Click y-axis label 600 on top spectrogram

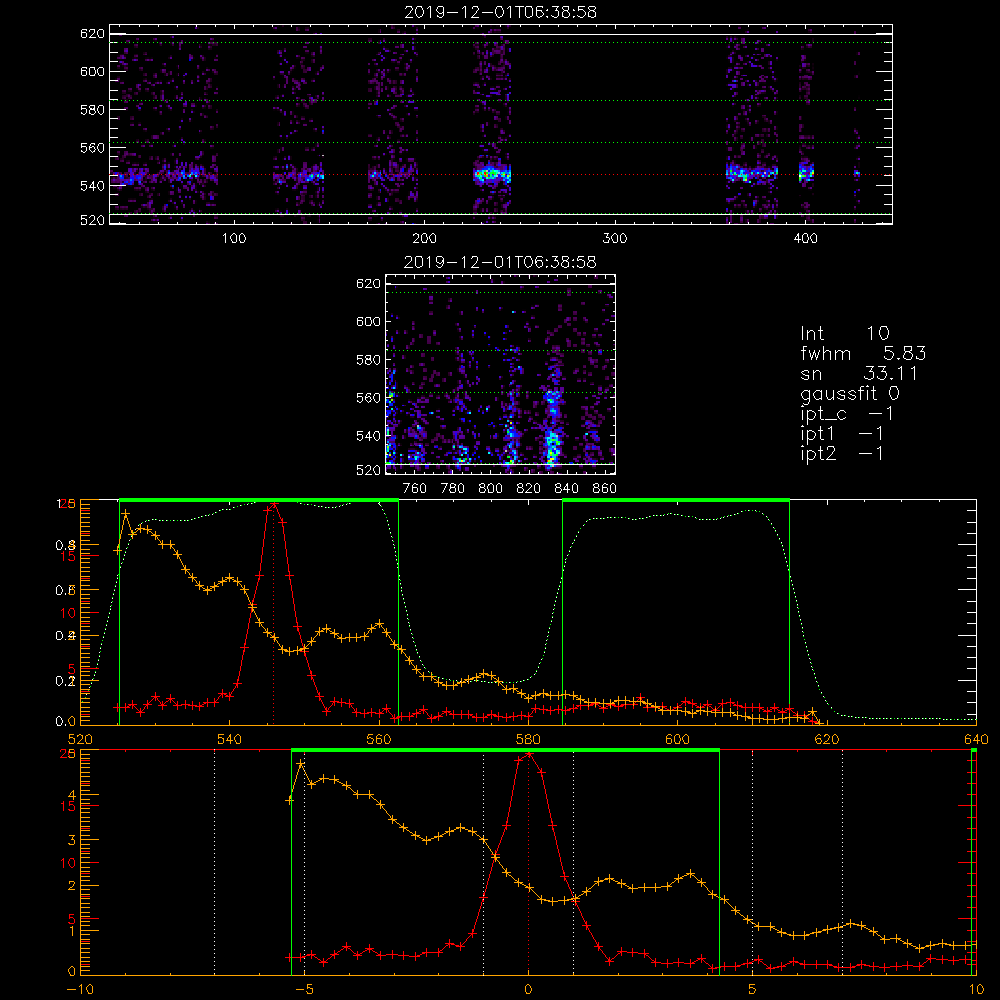92,71
